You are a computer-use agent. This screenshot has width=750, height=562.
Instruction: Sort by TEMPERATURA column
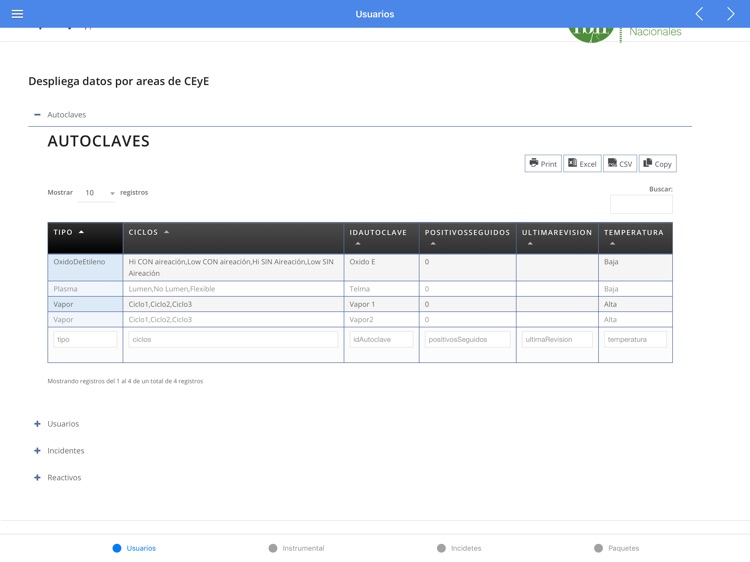pos(636,238)
